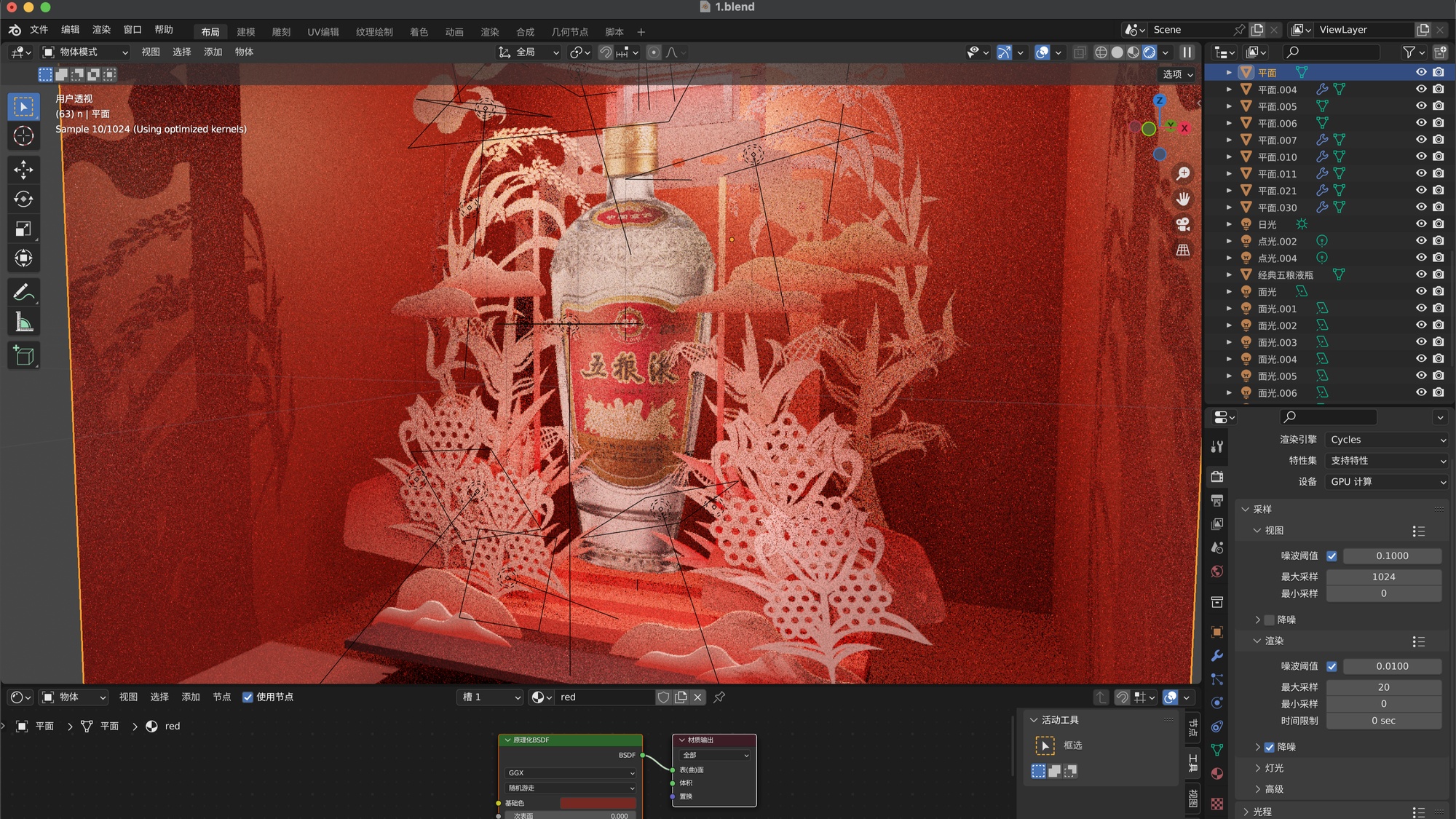
Task: Select the Annotate tool
Action: [x=23, y=292]
